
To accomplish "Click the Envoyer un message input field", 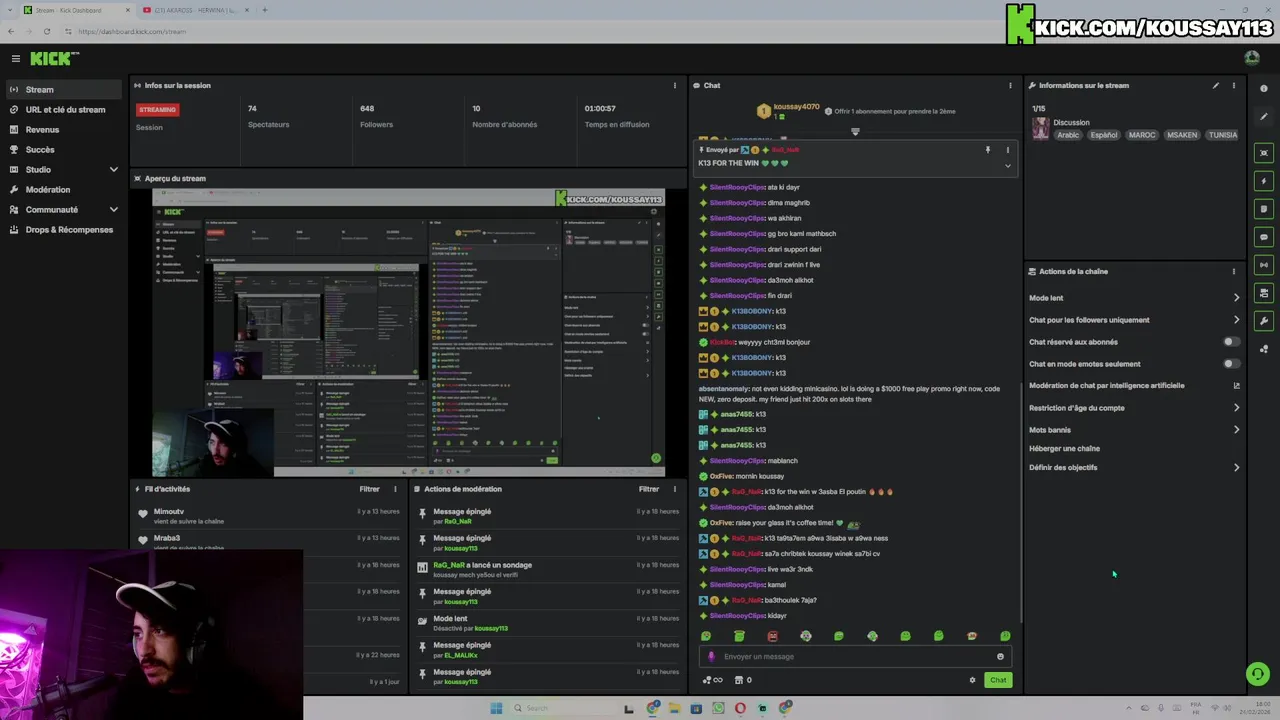I will coord(855,657).
